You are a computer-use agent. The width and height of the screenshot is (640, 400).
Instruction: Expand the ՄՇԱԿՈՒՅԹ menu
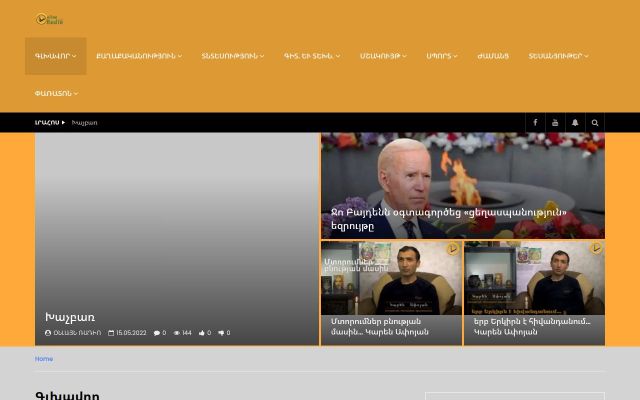click(383, 56)
